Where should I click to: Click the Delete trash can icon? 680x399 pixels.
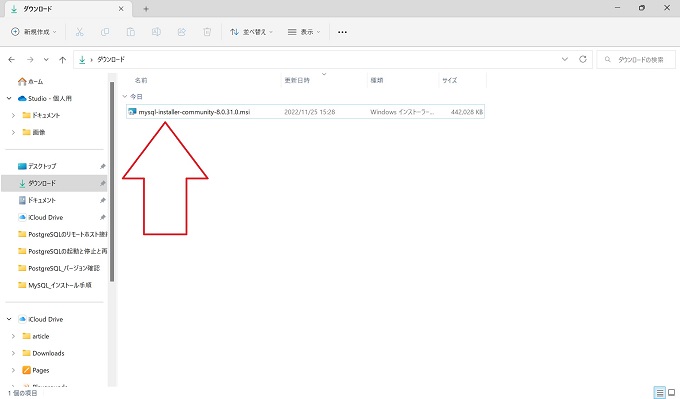coord(207,32)
